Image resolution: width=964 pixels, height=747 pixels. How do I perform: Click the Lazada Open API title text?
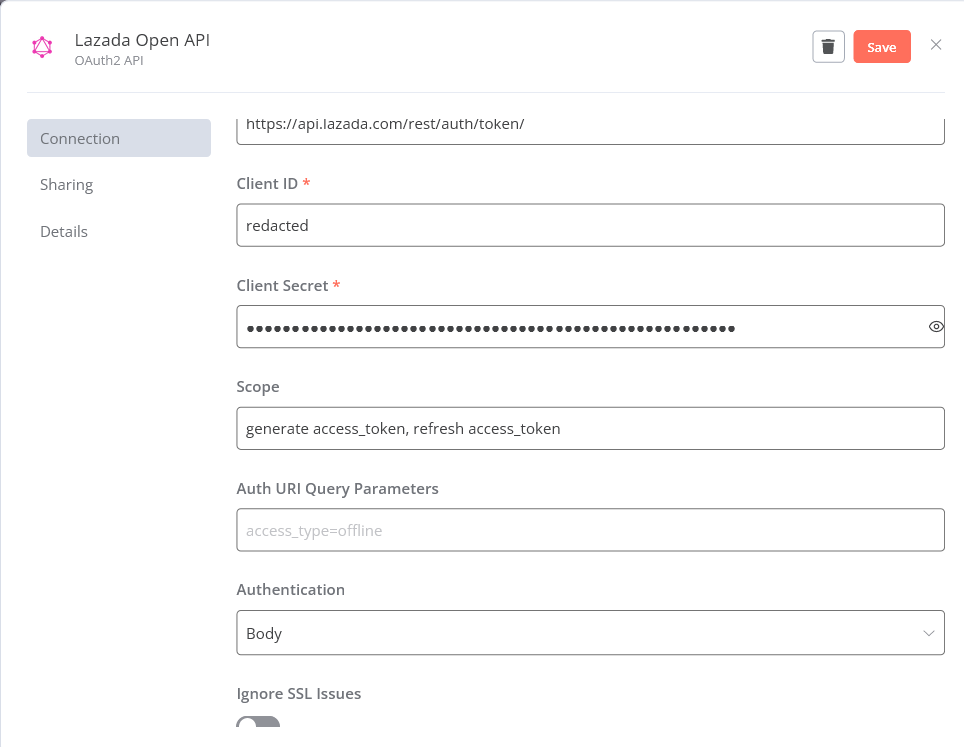142,41
